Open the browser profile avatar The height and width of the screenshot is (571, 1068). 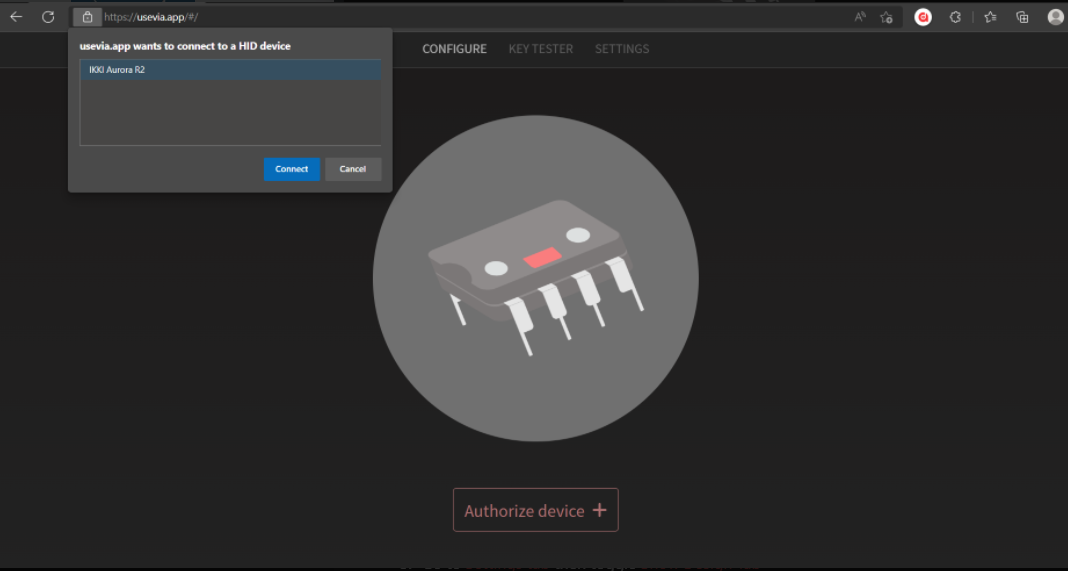point(1055,17)
